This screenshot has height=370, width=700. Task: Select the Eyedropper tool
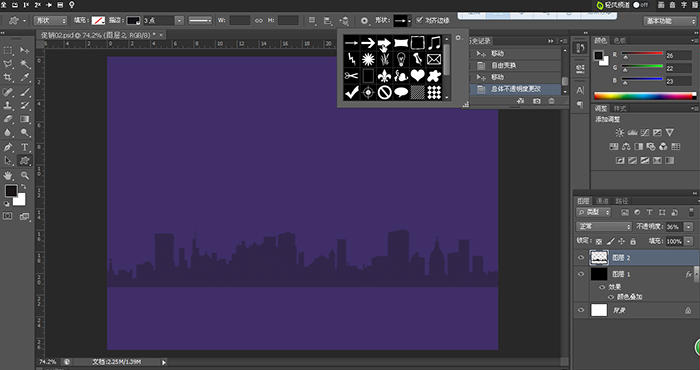[x=25, y=77]
